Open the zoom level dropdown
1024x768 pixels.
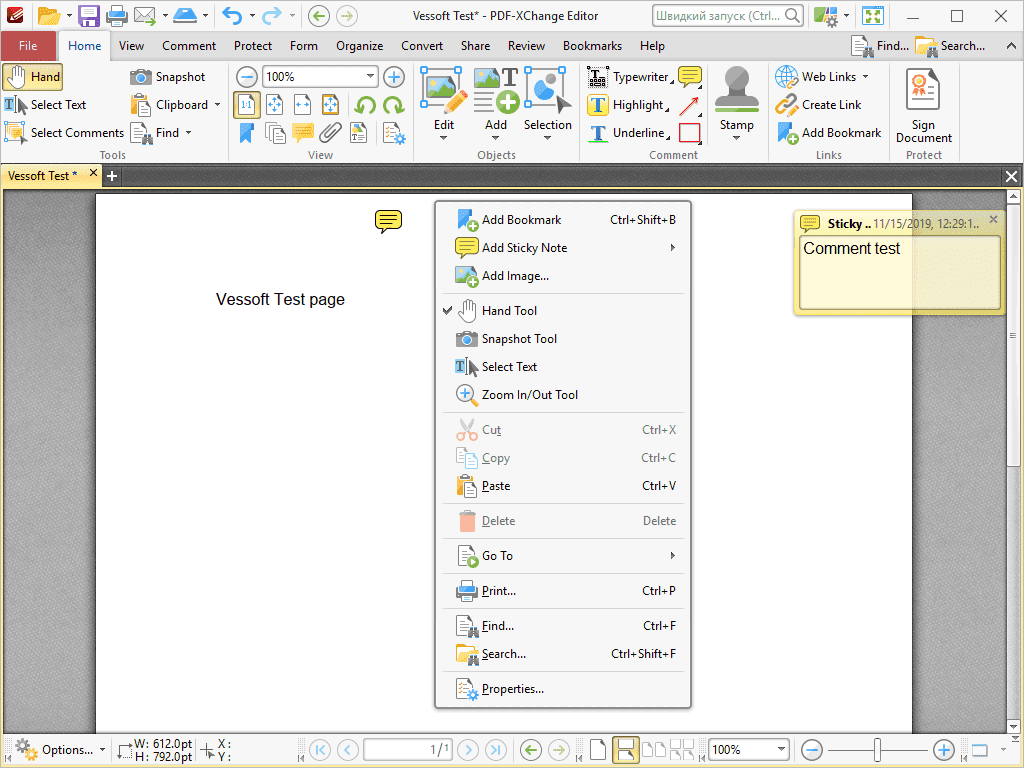point(369,76)
